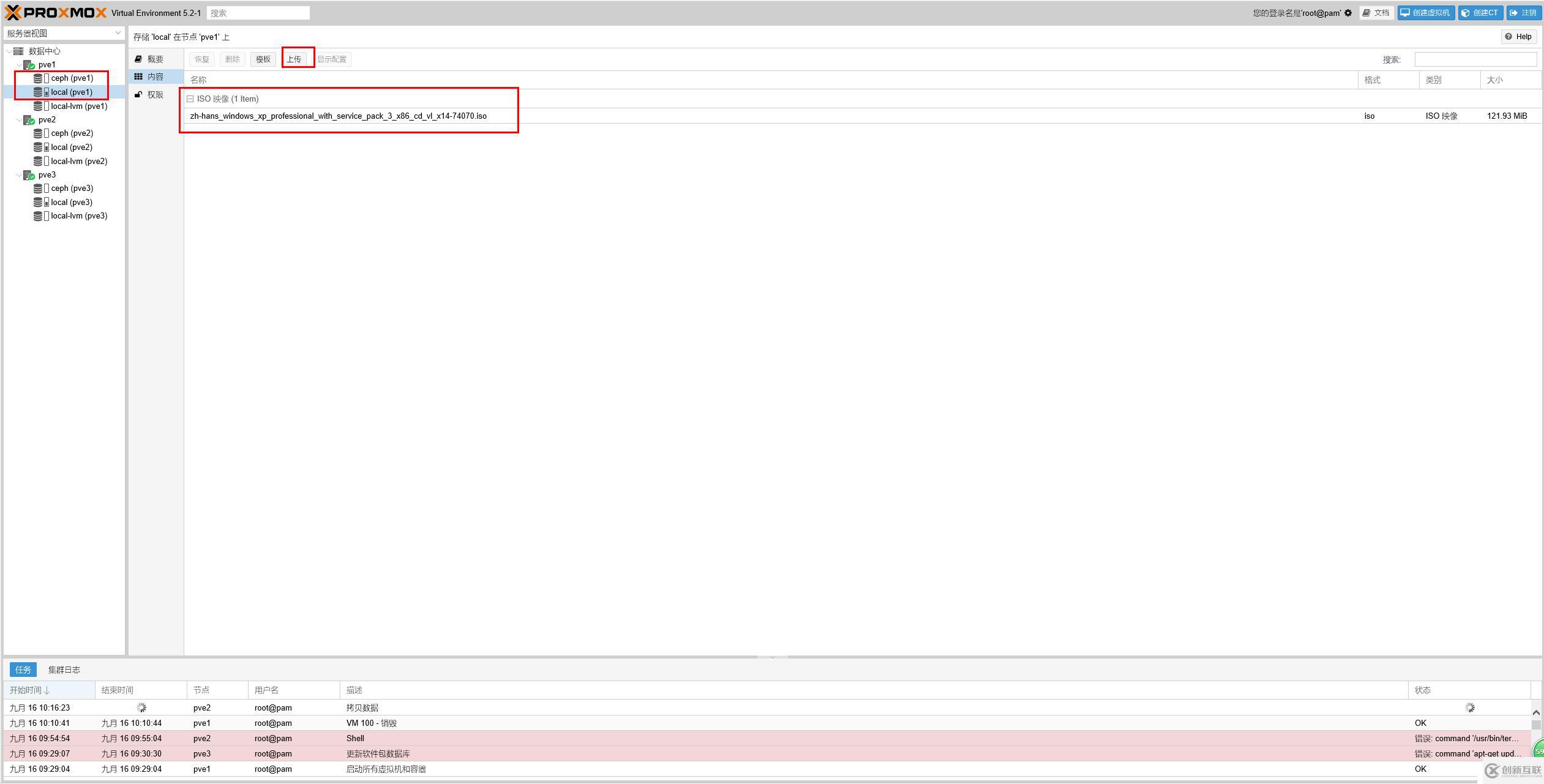Open the 权限 permissions menu item
This screenshot has height=784, width=1544.
pyautogui.click(x=155, y=95)
